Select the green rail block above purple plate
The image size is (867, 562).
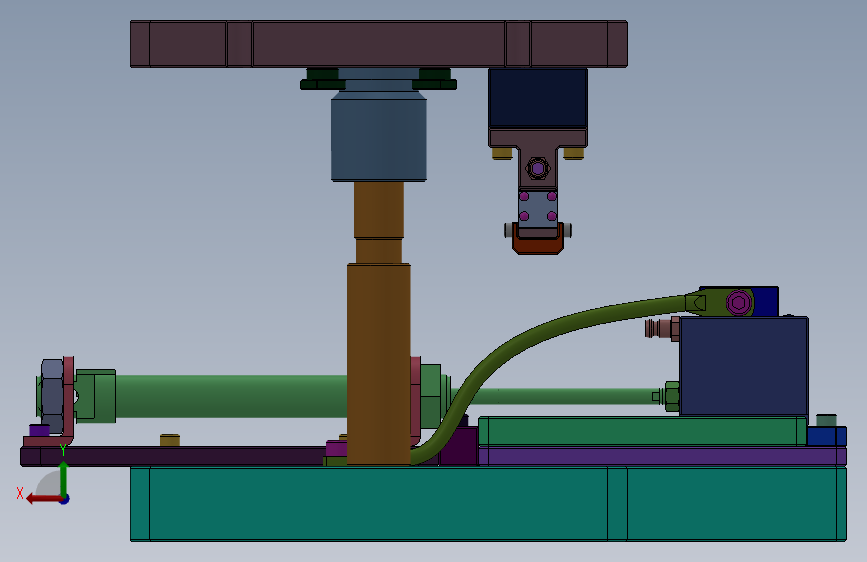[643, 431]
